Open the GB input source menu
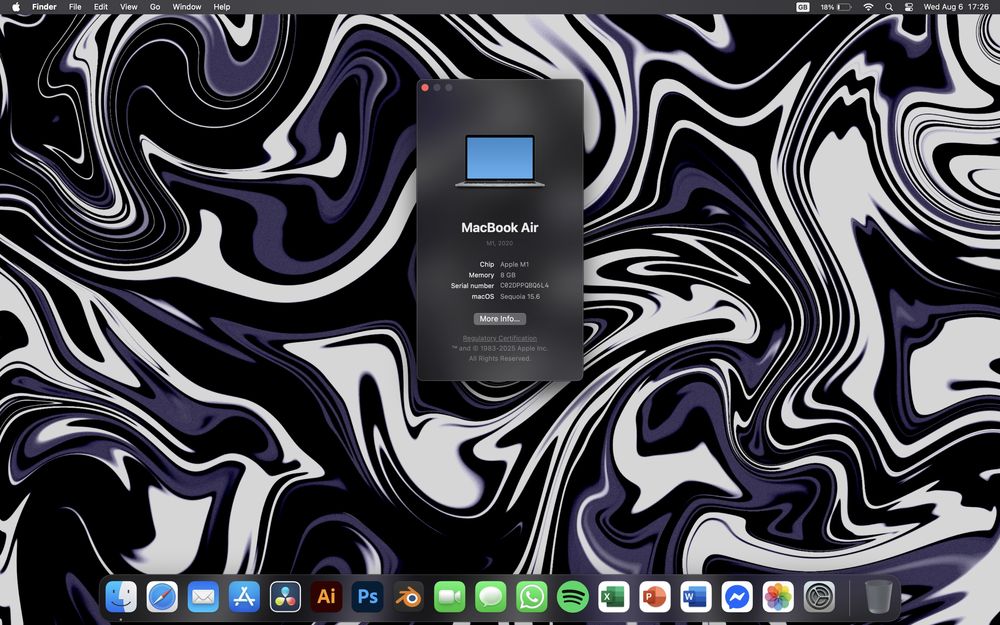Image resolution: width=1000 pixels, height=625 pixels. point(803,7)
